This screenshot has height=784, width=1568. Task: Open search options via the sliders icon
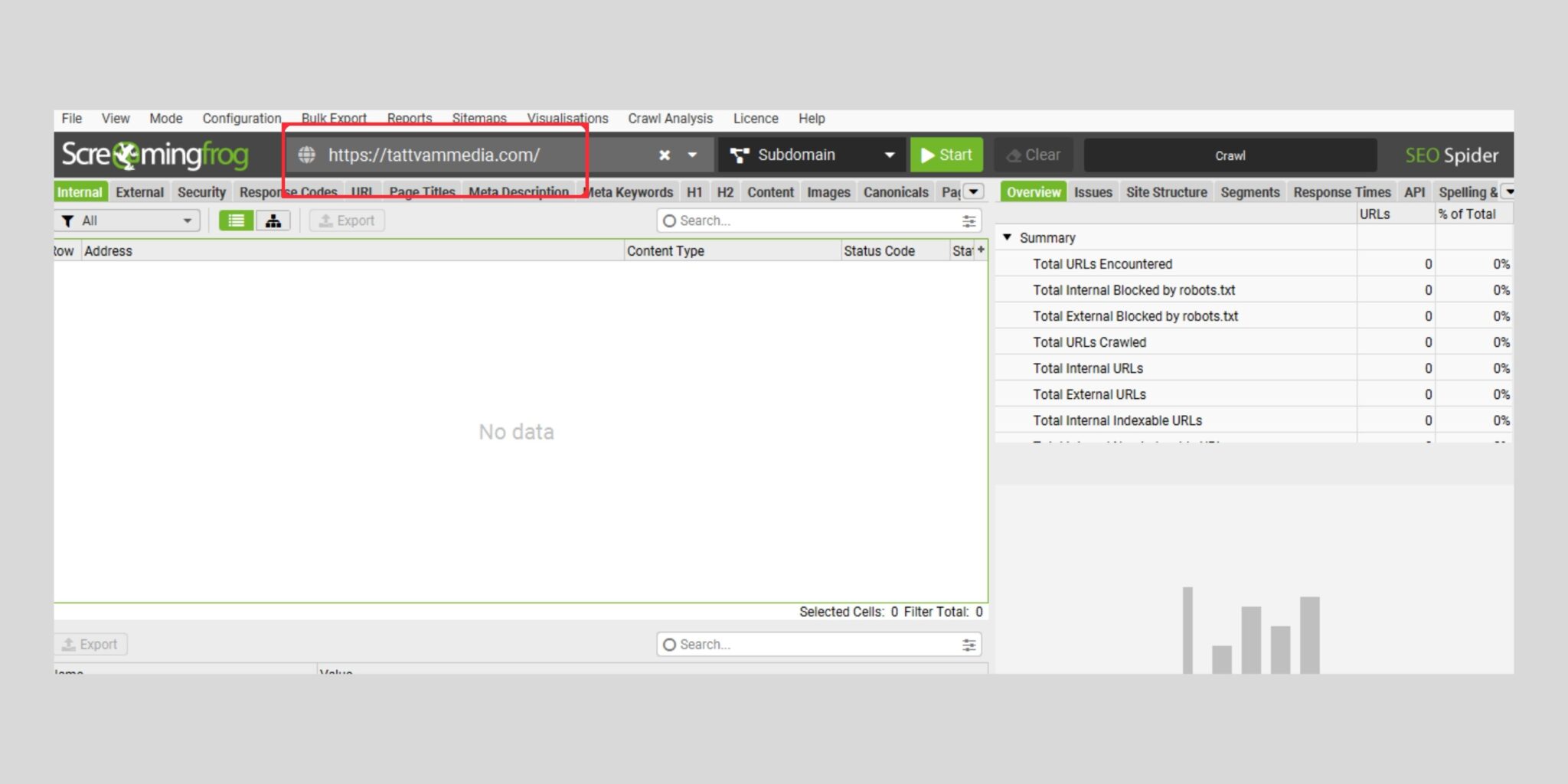coord(969,220)
